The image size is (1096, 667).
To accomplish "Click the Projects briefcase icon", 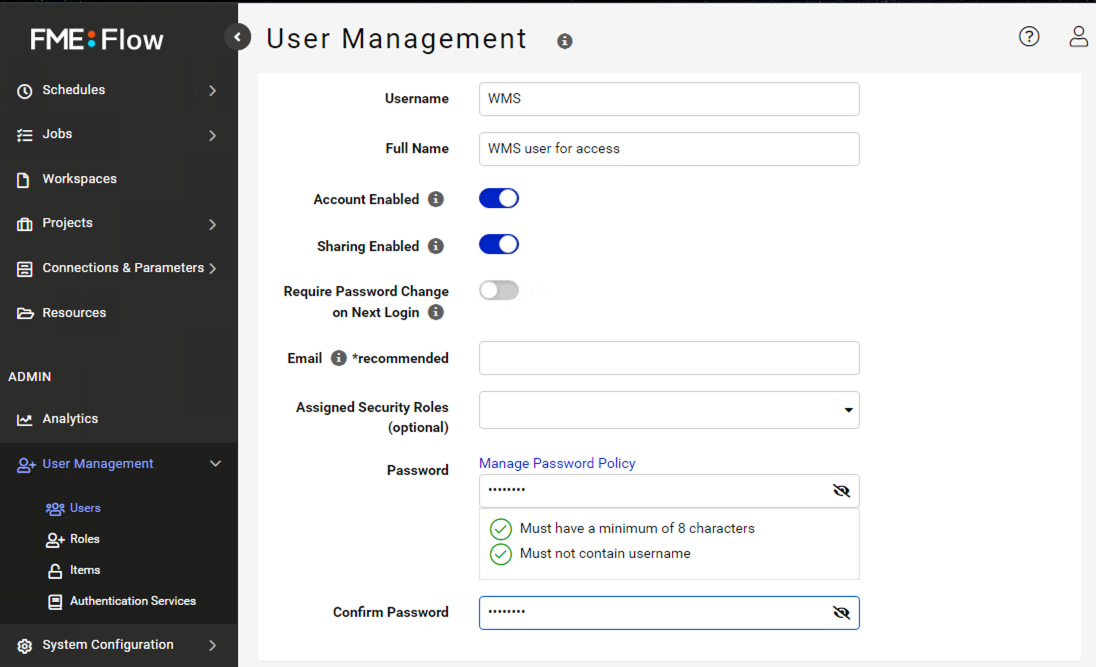I will [24, 224].
